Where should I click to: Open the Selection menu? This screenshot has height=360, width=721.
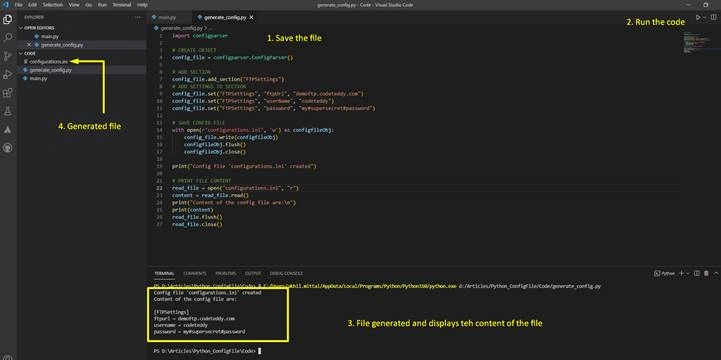click(x=52, y=5)
